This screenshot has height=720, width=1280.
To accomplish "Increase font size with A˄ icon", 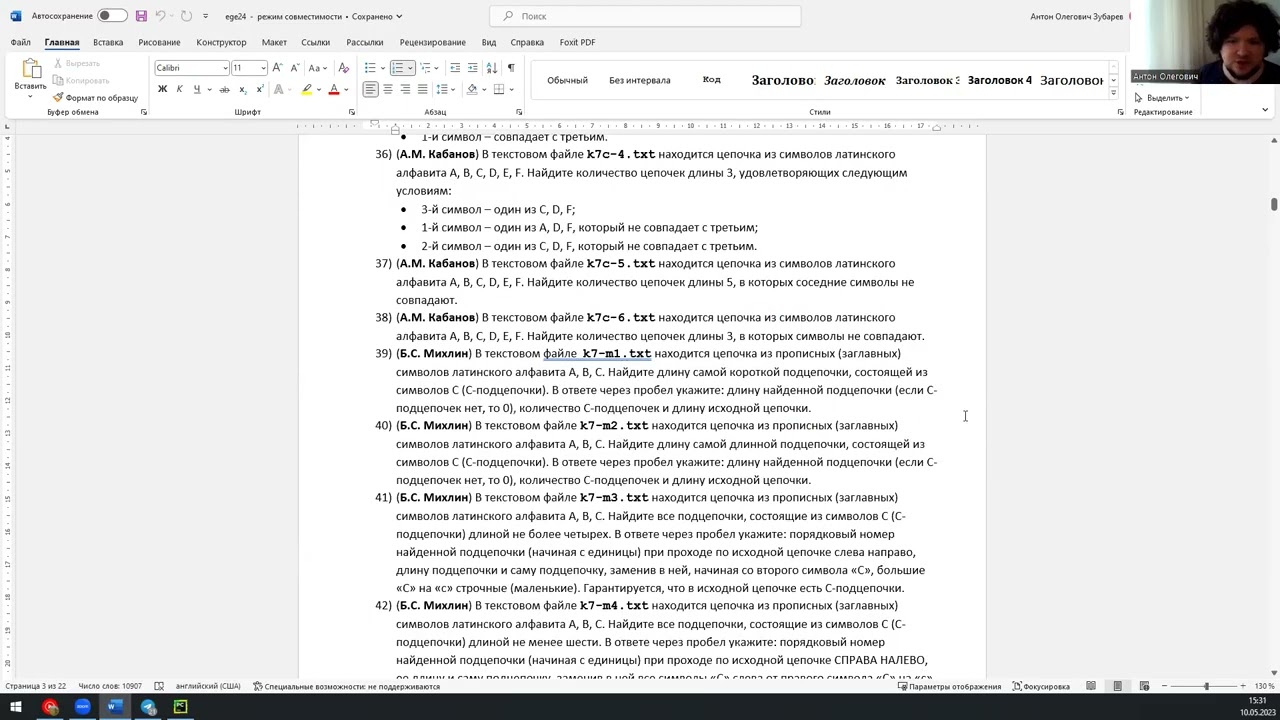I will click(x=277, y=68).
